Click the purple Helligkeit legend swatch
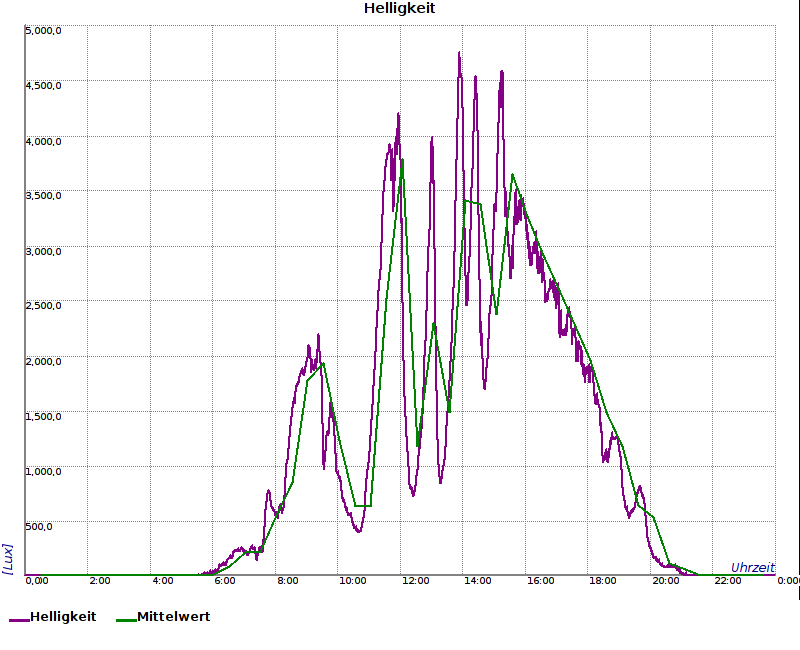 click(19, 620)
